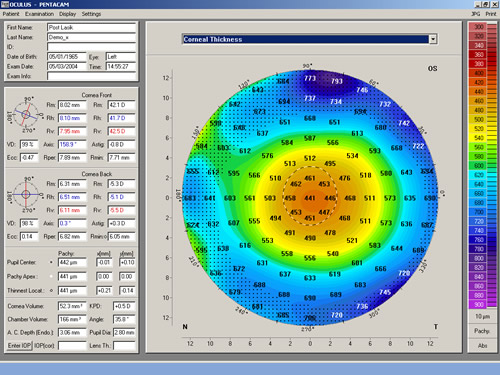Image resolution: width=500 pixels, height=375 pixels.
Task: Click the Last Name field
Action: 91,37
